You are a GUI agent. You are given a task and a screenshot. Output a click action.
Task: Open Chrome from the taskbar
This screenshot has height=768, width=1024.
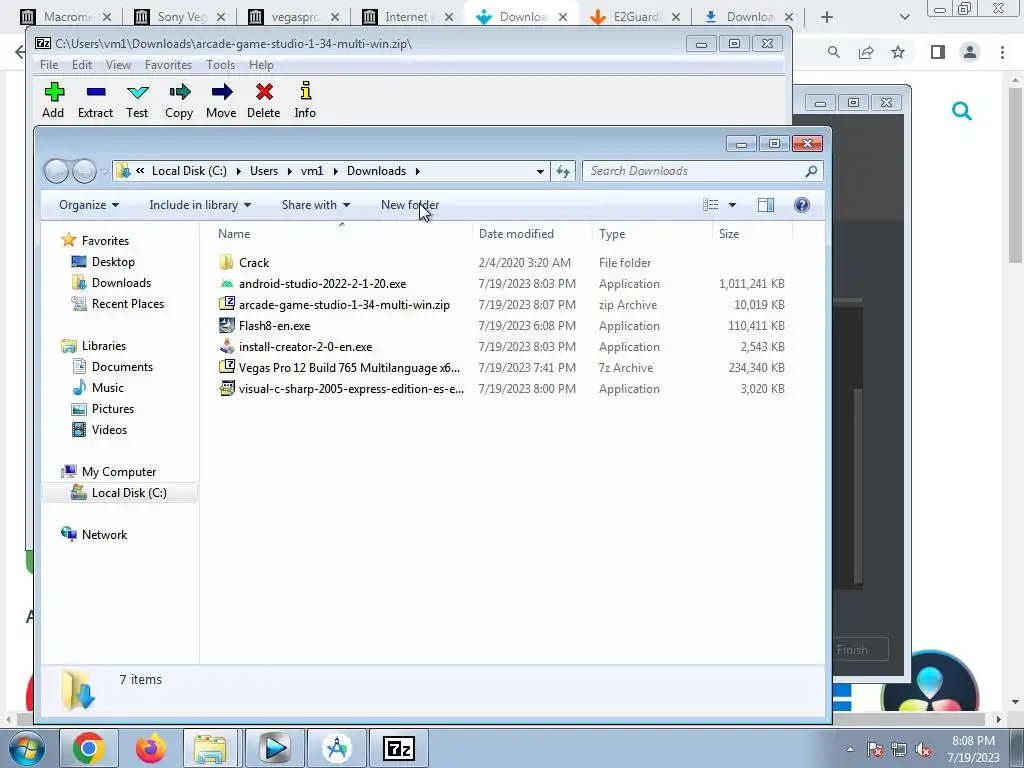coord(89,748)
